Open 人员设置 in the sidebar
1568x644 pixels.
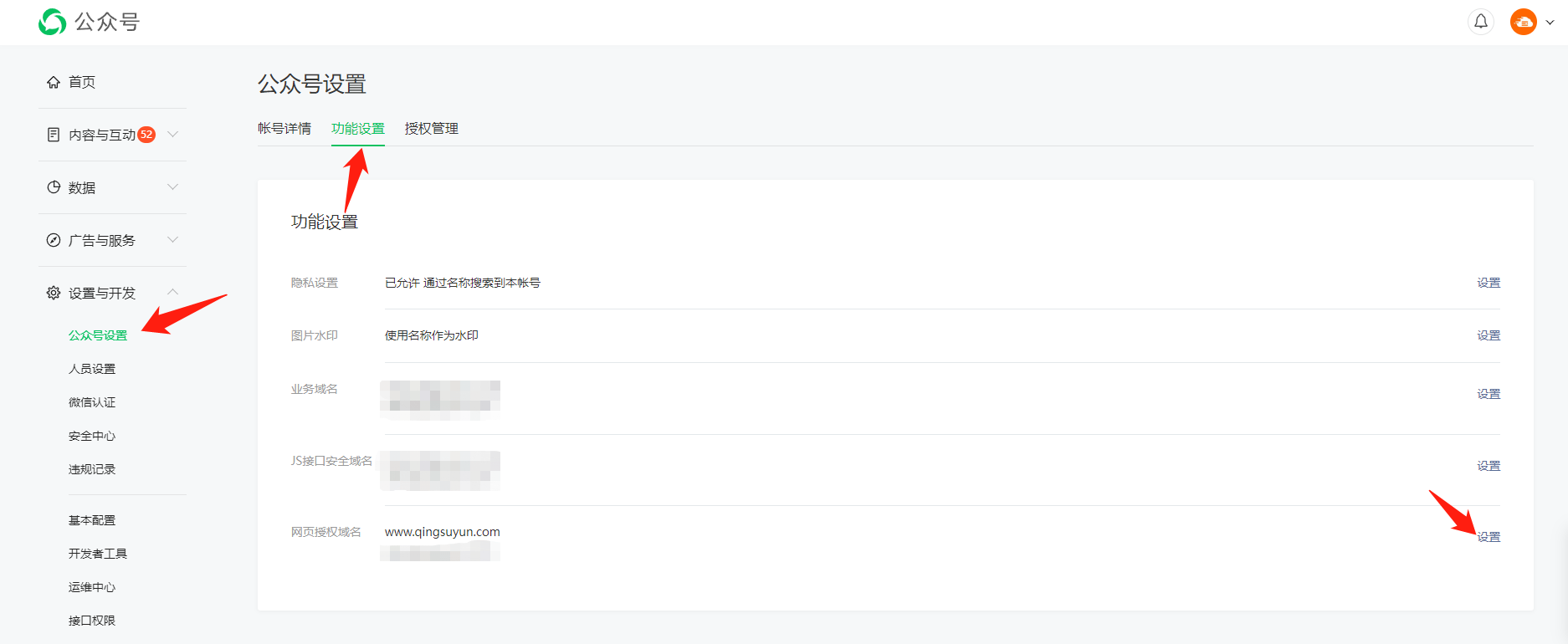(x=92, y=369)
